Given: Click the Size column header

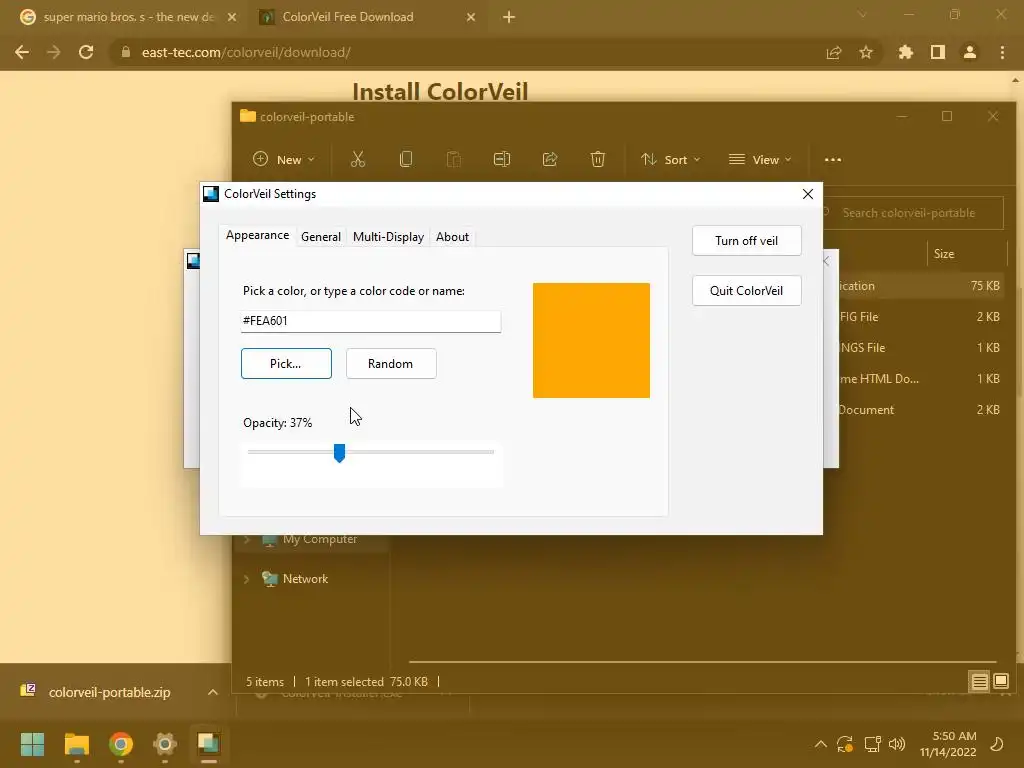Looking at the screenshot, I should pos(944,253).
